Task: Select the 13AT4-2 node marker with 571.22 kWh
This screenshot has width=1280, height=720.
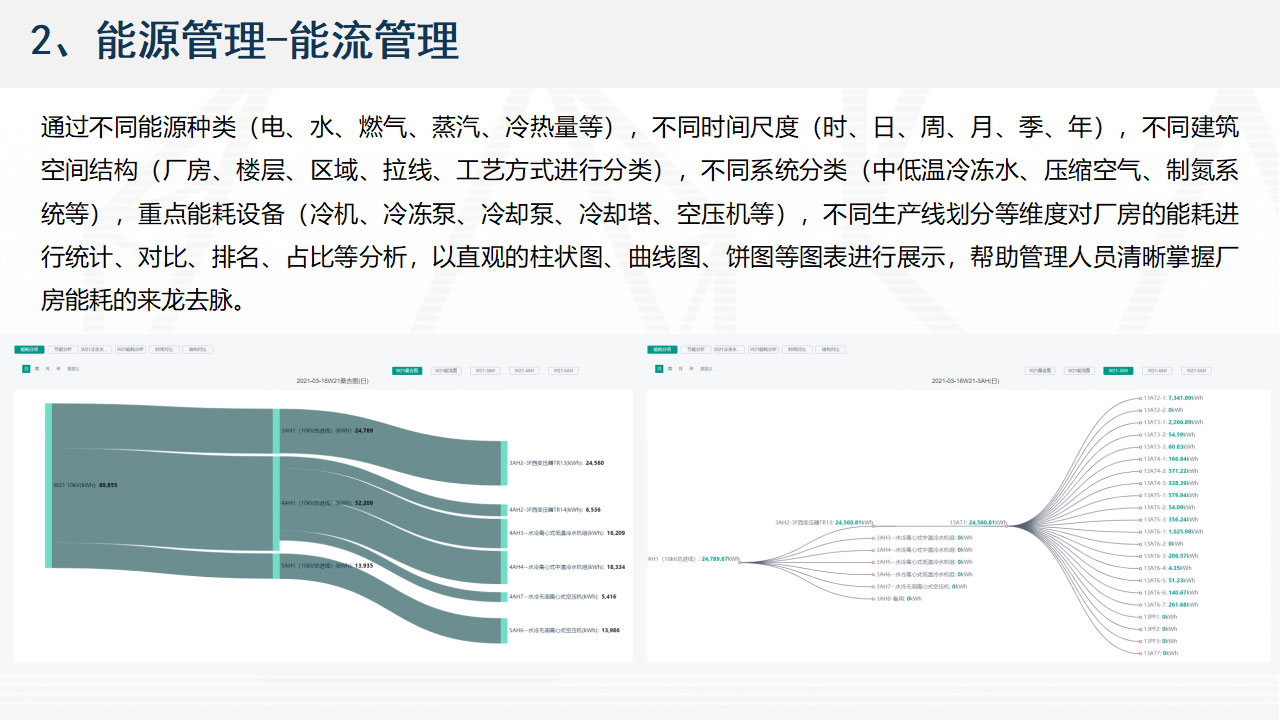Action: (x=1141, y=471)
